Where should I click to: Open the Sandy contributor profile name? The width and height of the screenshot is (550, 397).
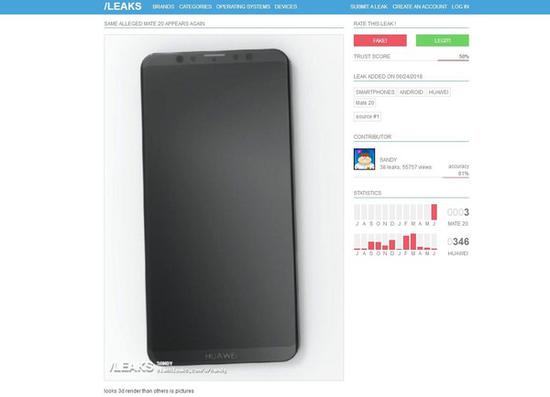[x=388, y=160]
